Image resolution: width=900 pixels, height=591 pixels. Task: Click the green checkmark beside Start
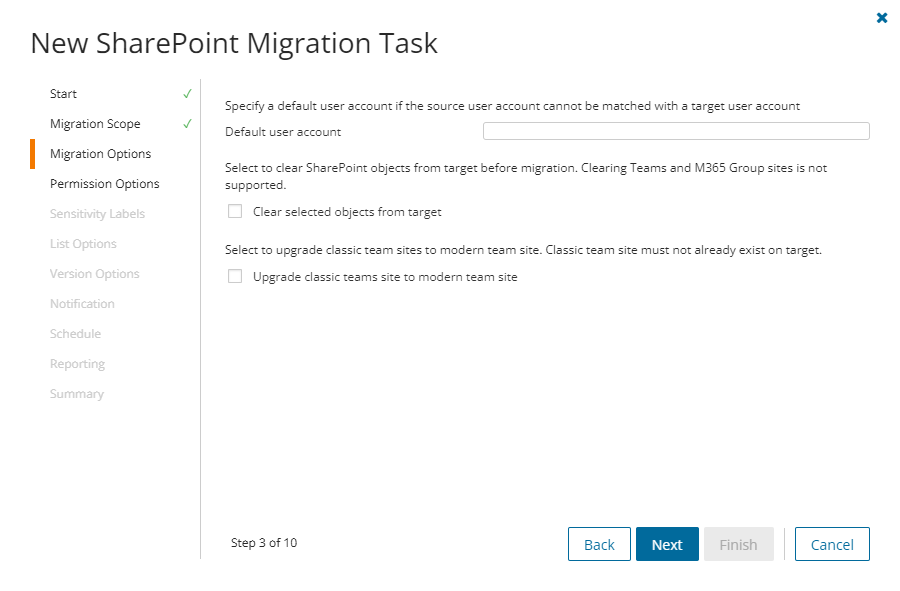tap(188, 94)
